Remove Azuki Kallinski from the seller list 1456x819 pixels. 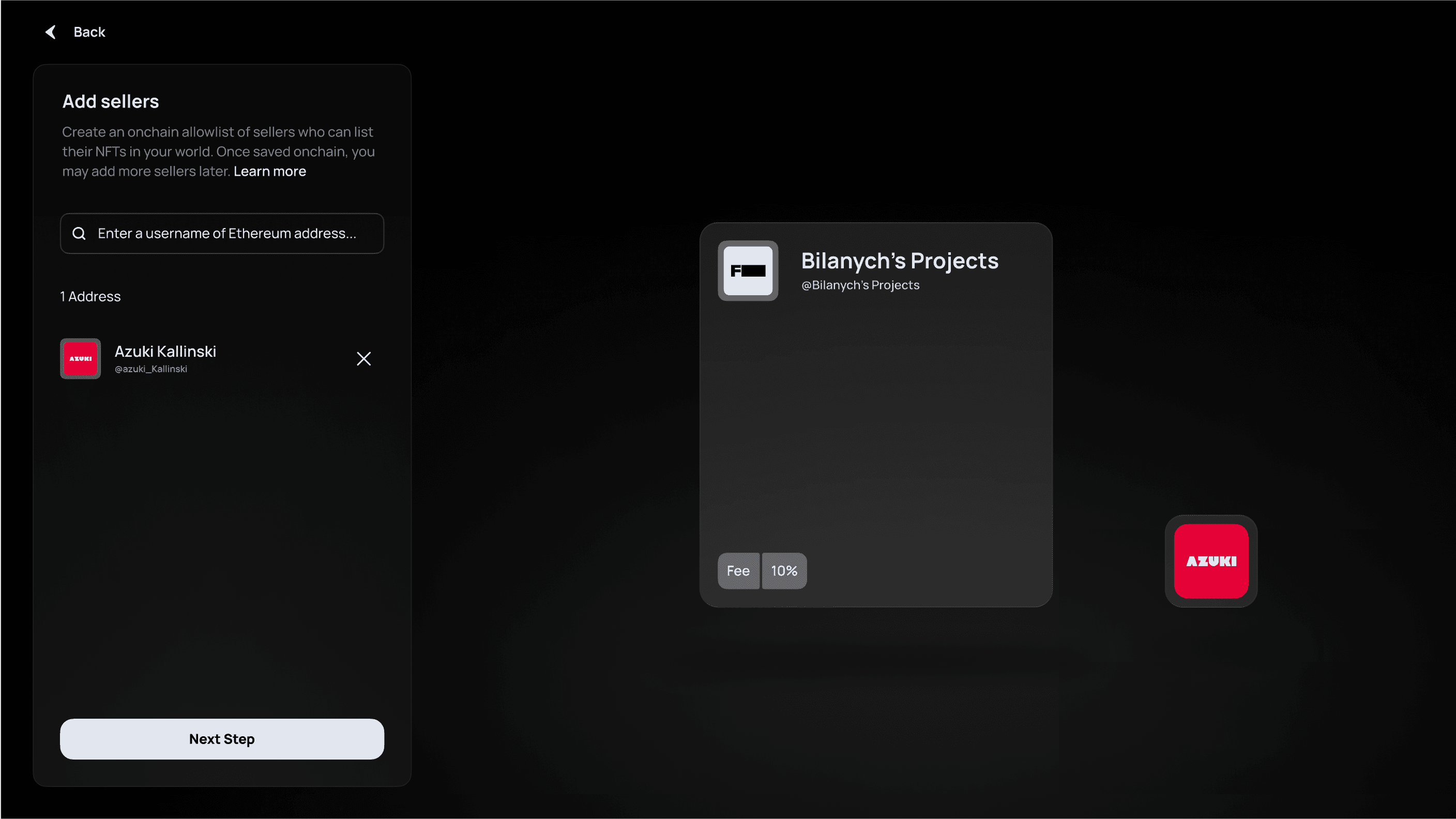pyautogui.click(x=363, y=359)
